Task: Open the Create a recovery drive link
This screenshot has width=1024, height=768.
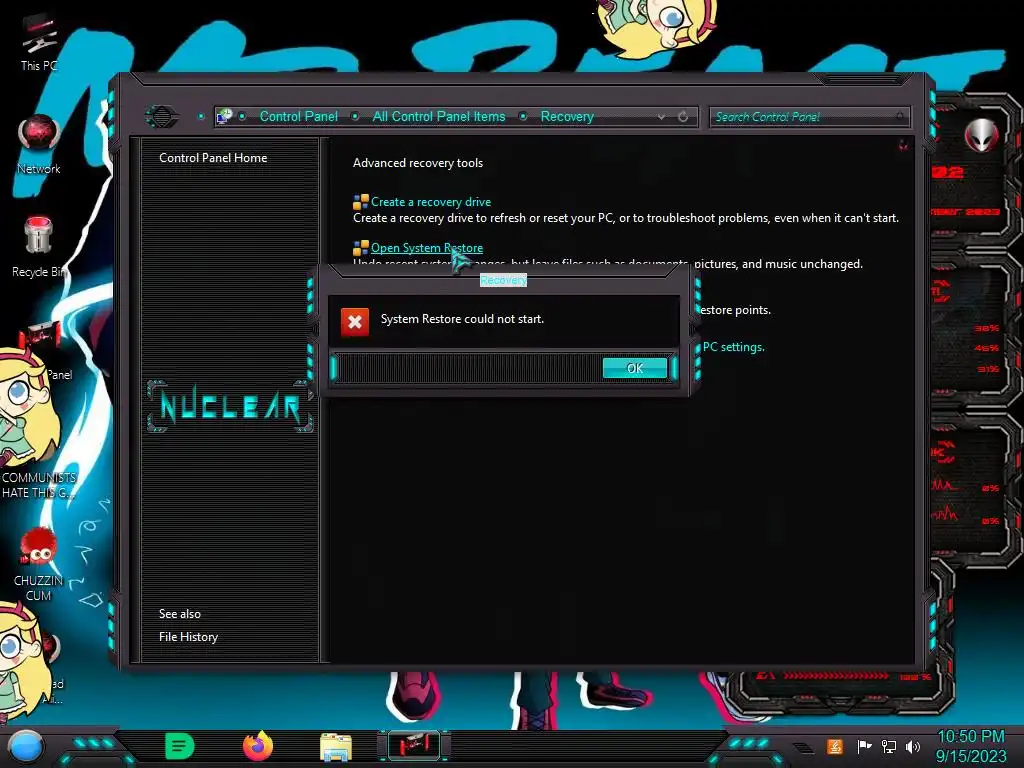Action: tap(431, 202)
